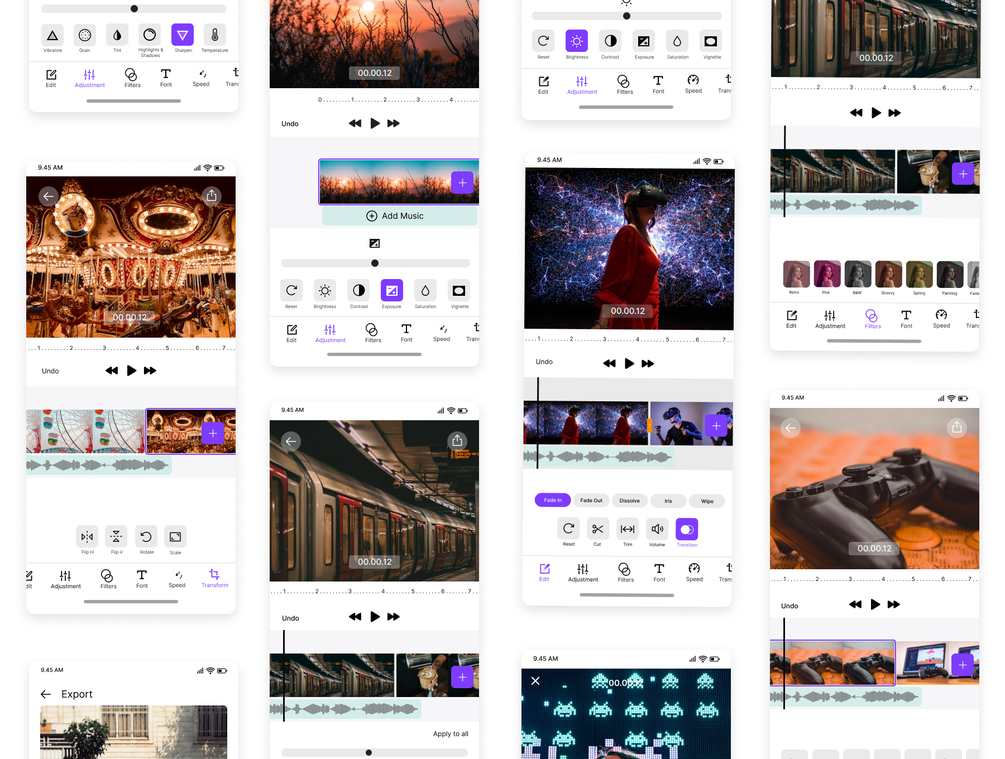Viewport: 1005px width, 759px height.
Task: Flip the carousel clip with Flip H
Action: 87,537
